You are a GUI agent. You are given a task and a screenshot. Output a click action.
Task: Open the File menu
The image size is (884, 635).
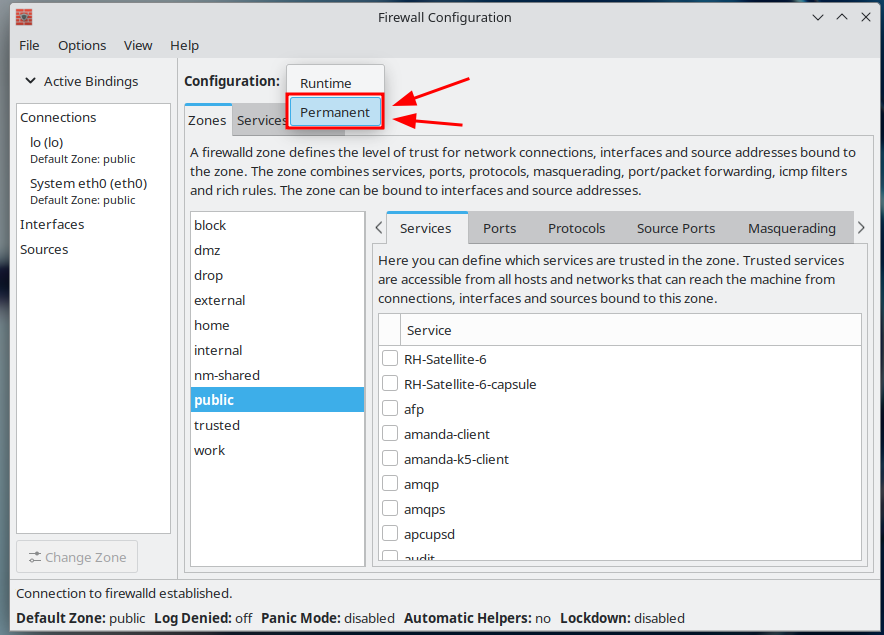coord(29,45)
